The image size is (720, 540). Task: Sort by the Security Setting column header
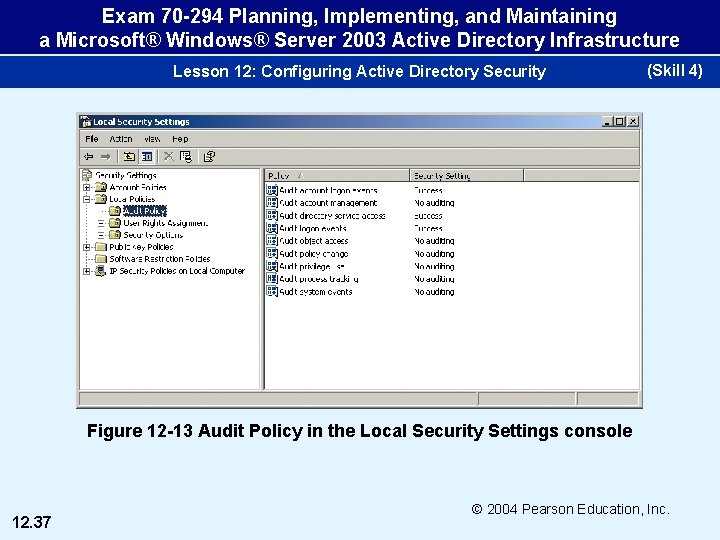(466, 175)
